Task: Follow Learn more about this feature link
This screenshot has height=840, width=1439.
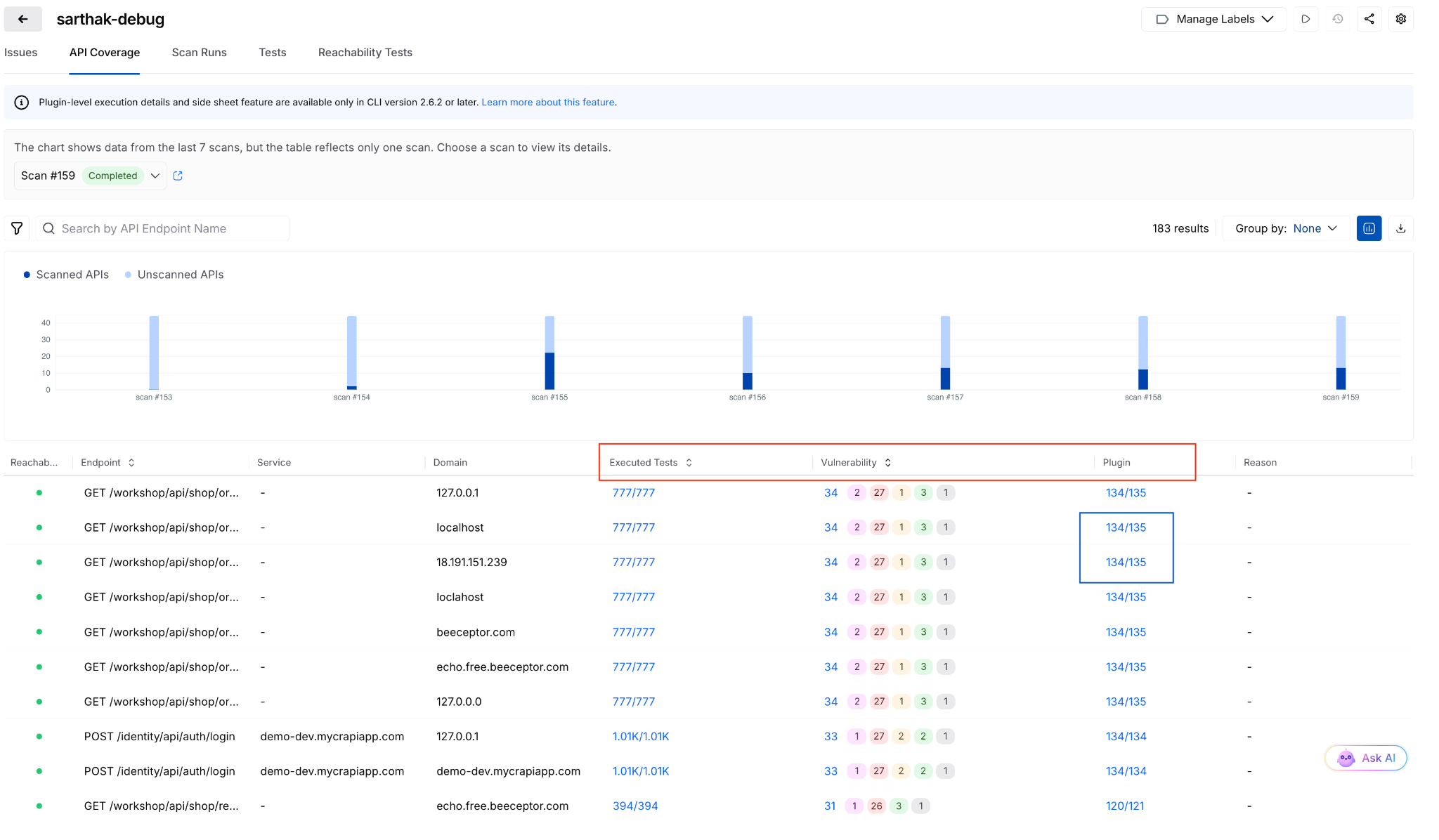Action: point(548,103)
